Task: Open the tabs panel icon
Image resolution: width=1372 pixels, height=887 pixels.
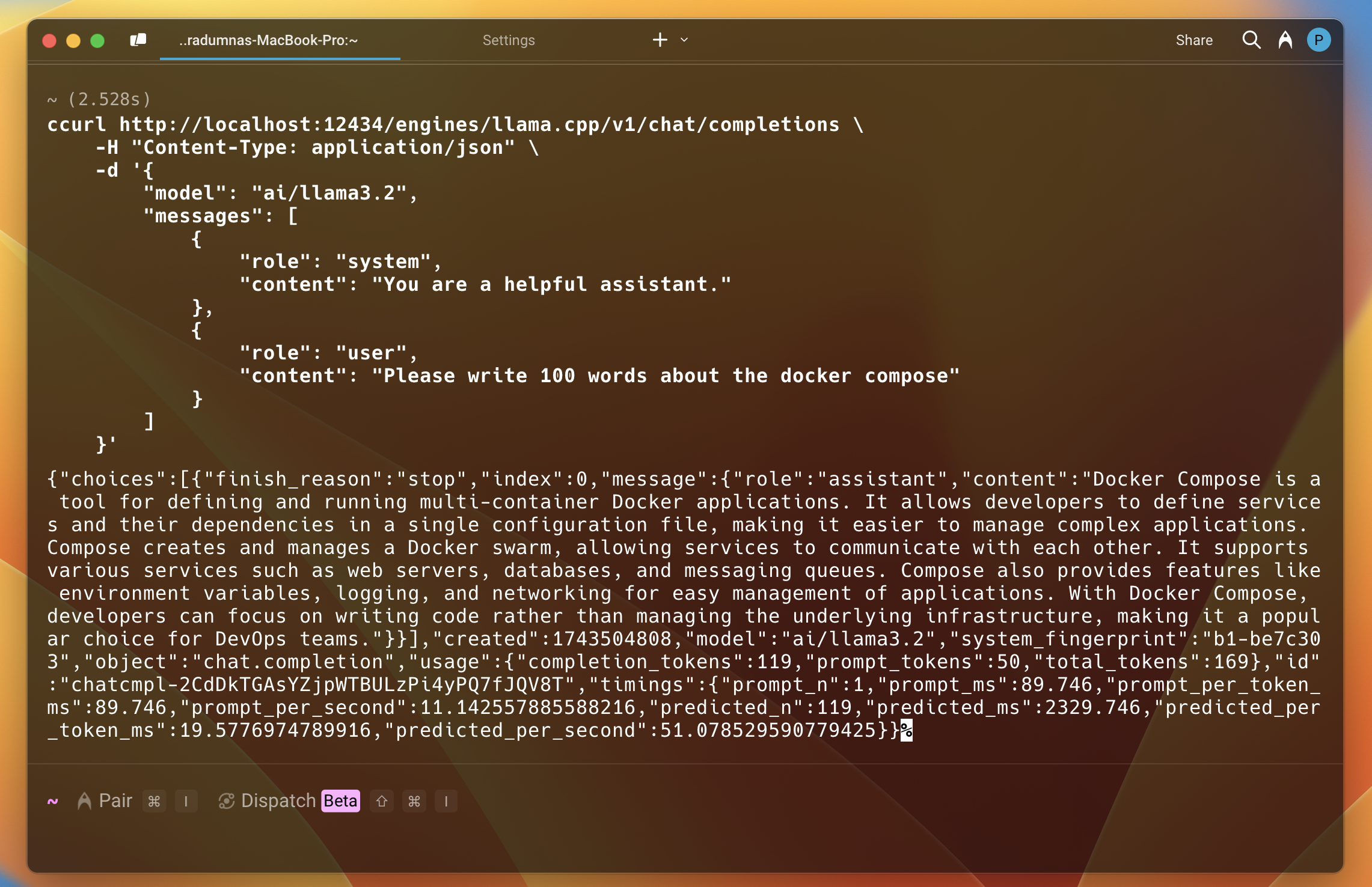Action: click(x=138, y=40)
